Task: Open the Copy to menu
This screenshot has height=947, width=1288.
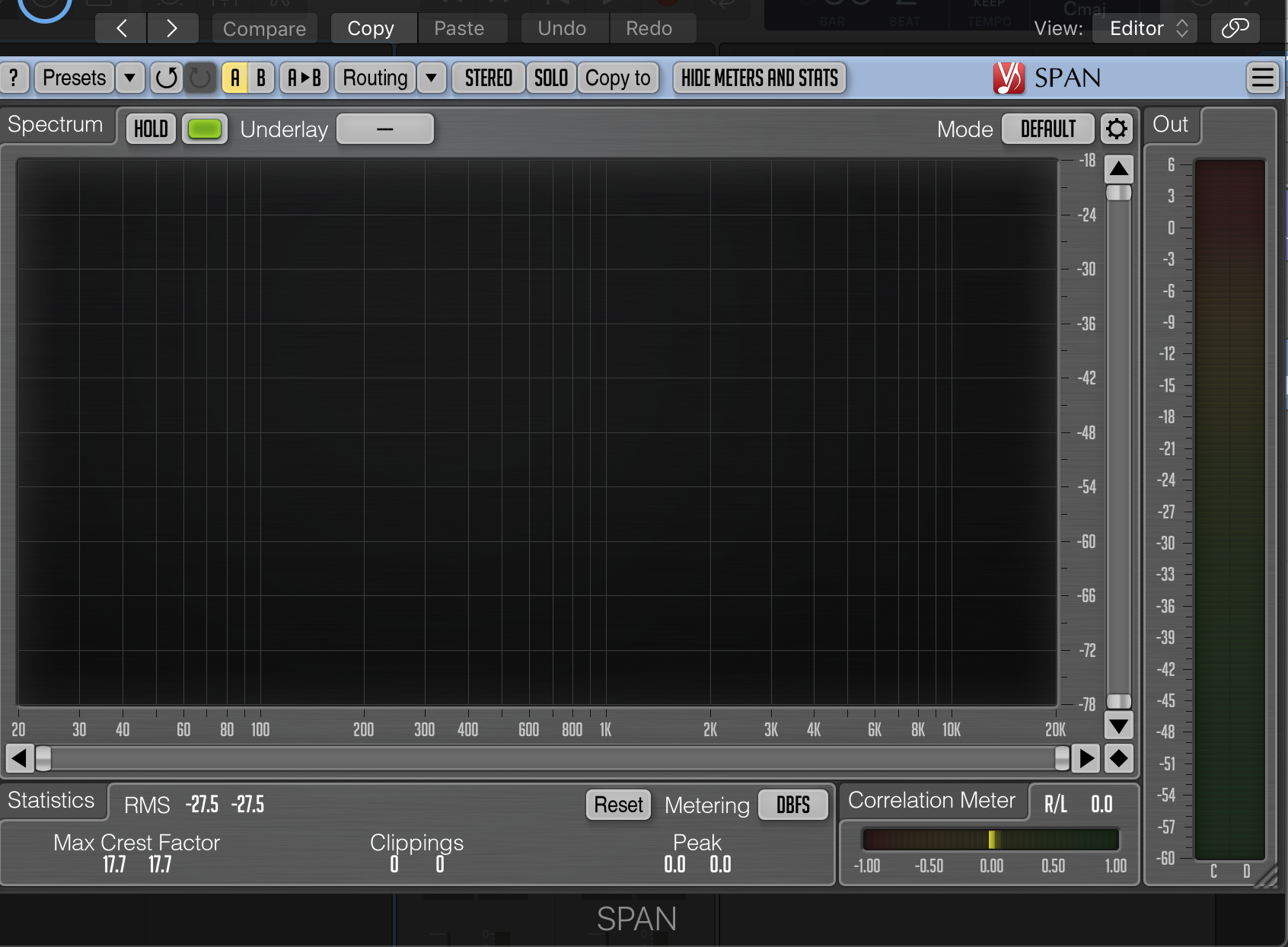Action: coord(618,78)
